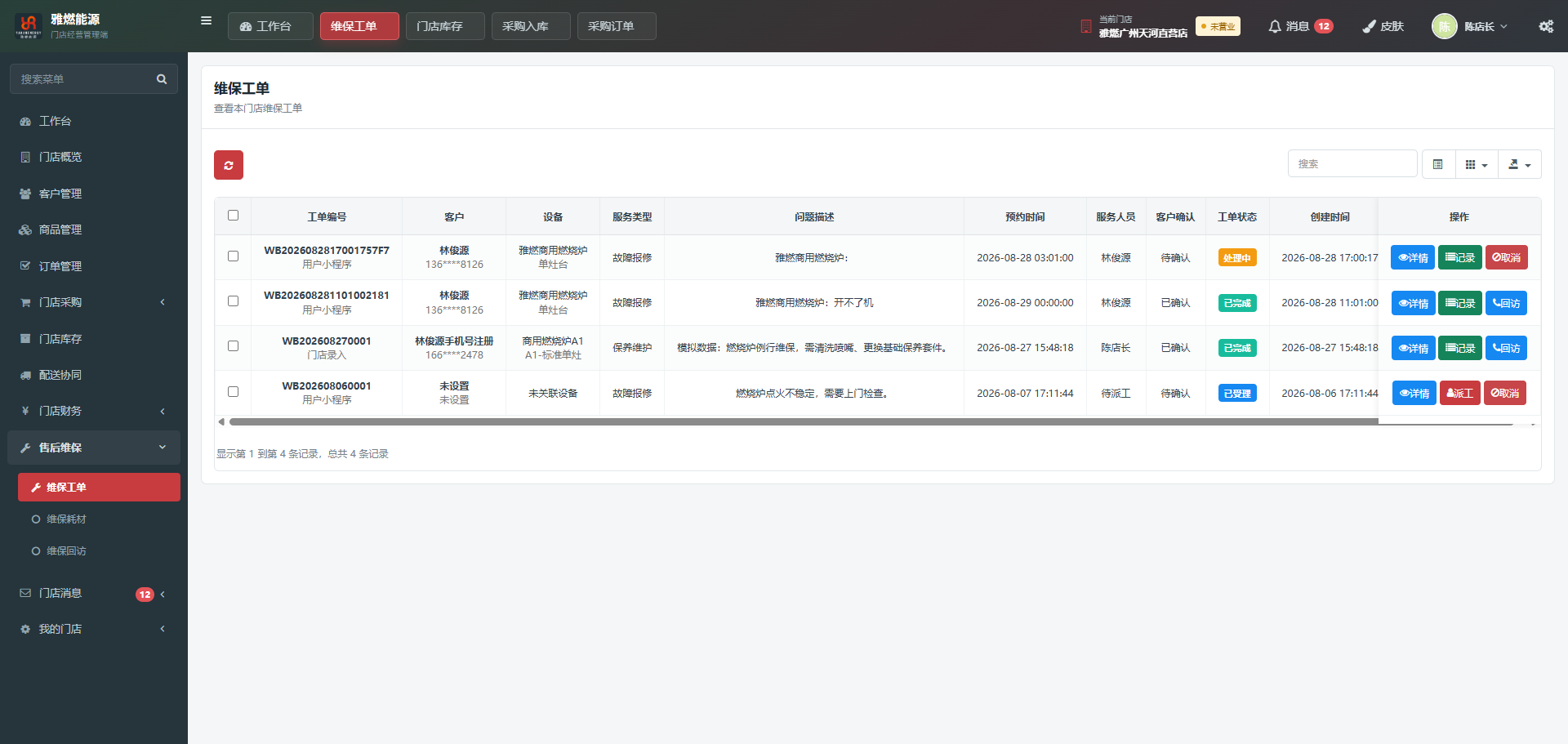Select the row checkbox for WB202608270001
This screenshot has width=1568, height=744.
[233, 346]
